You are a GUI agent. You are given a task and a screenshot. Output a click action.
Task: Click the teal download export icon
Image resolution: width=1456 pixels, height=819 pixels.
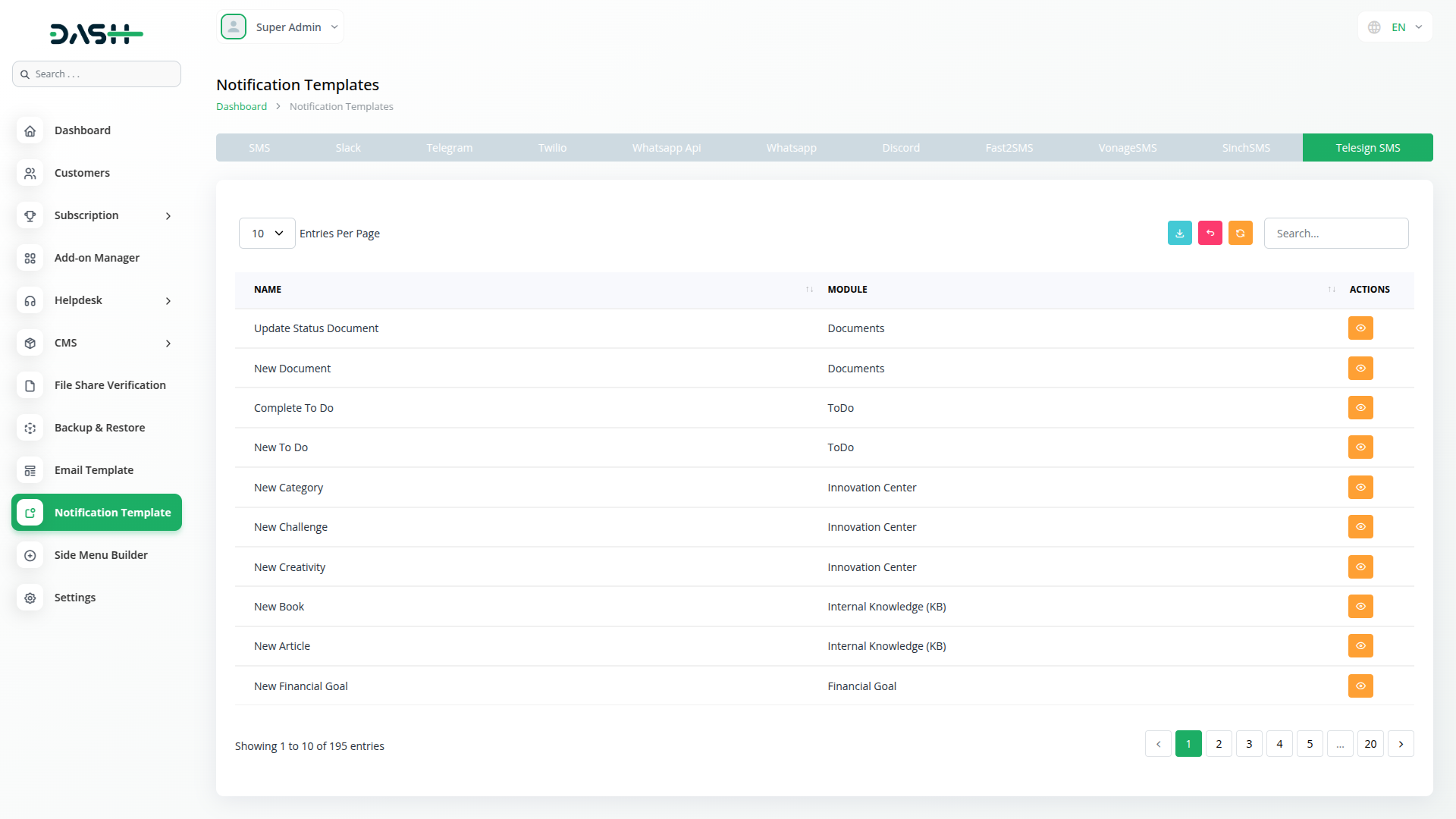tap(1179, 234)
